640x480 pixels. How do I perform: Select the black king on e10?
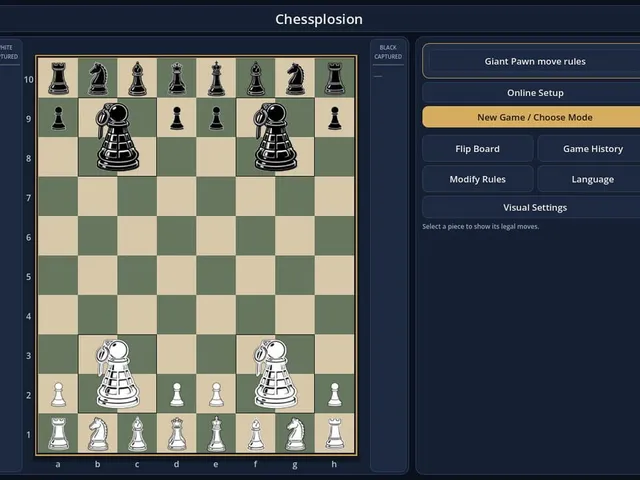point(216,78)
